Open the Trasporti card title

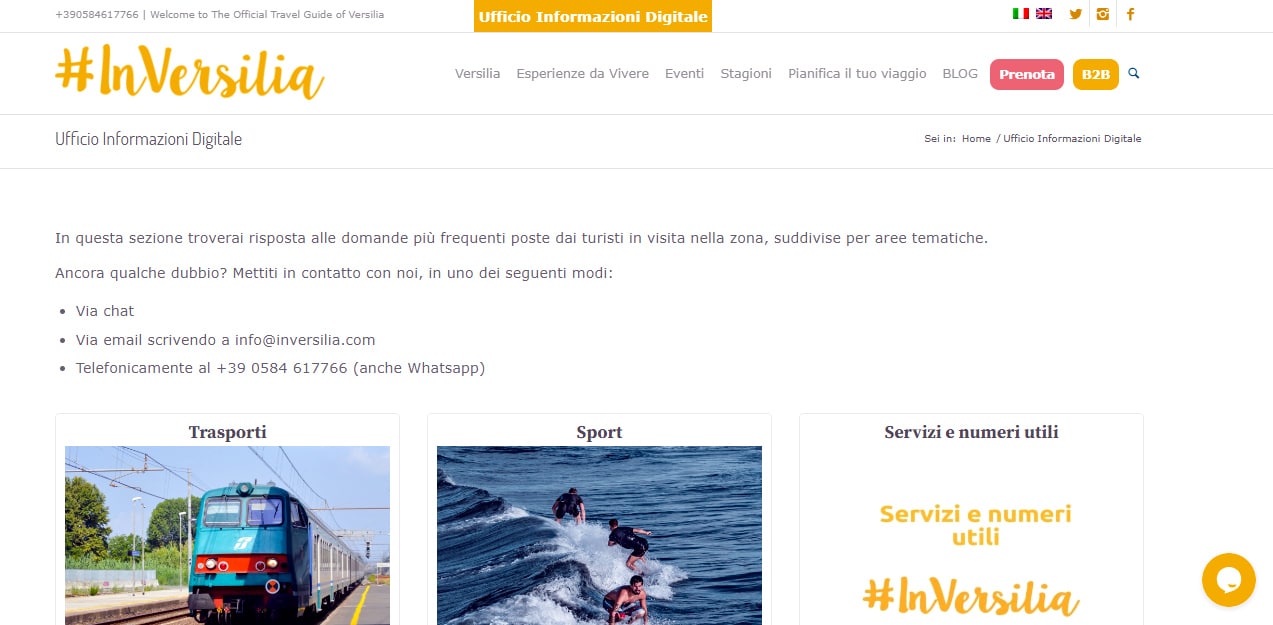click(228, 432)
